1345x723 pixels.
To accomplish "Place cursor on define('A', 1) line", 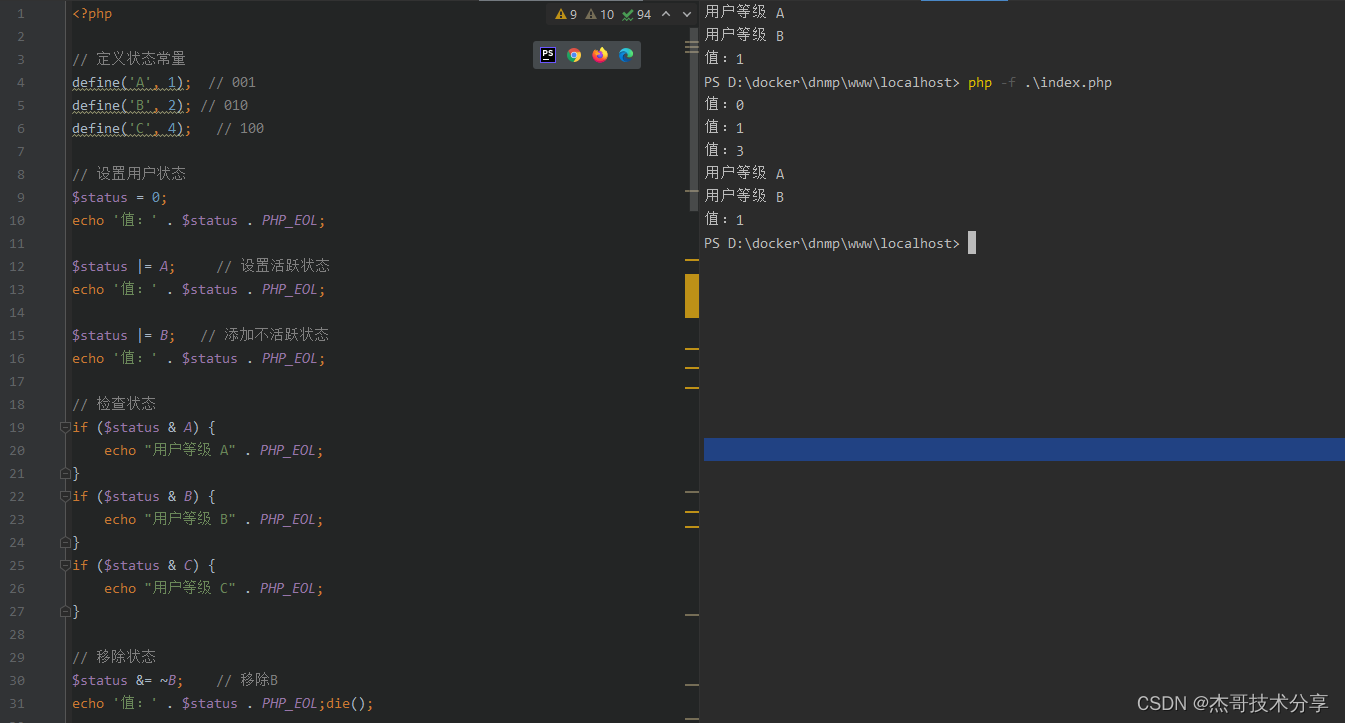I will click(x=131, y=82).
